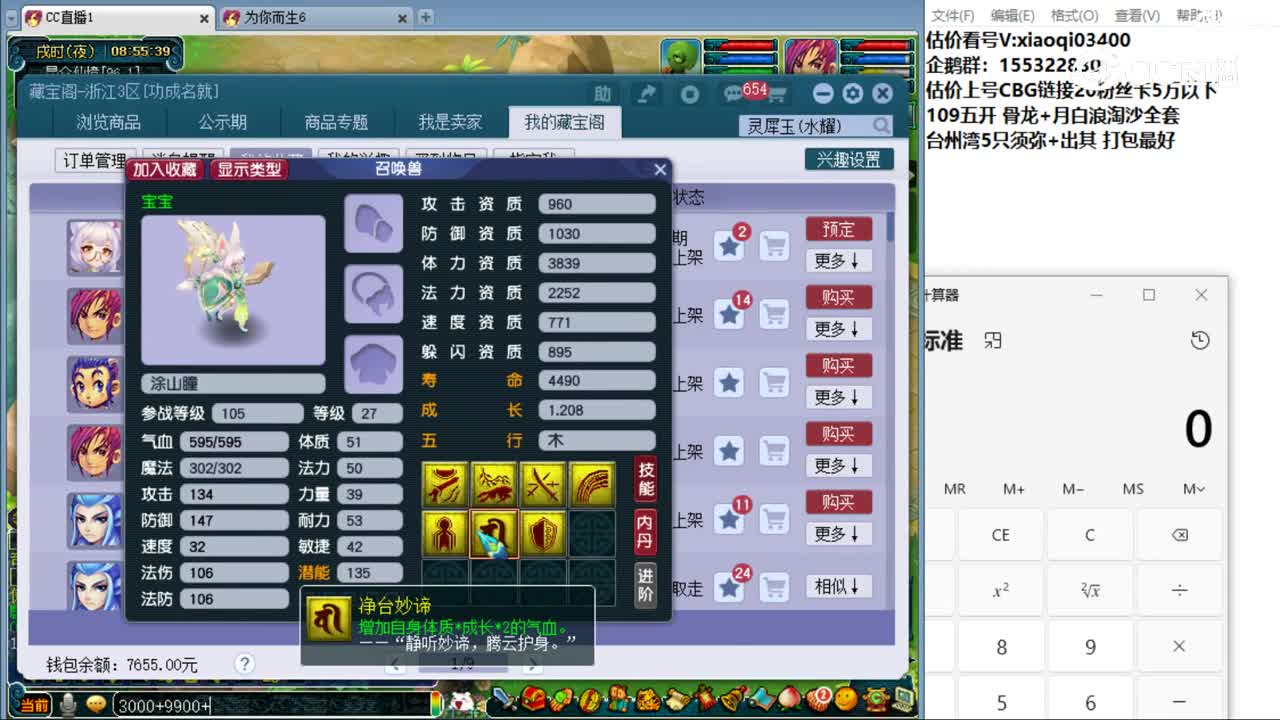Click the 显示类型 button
1280x720 pixels.
[x=249, y=169]
